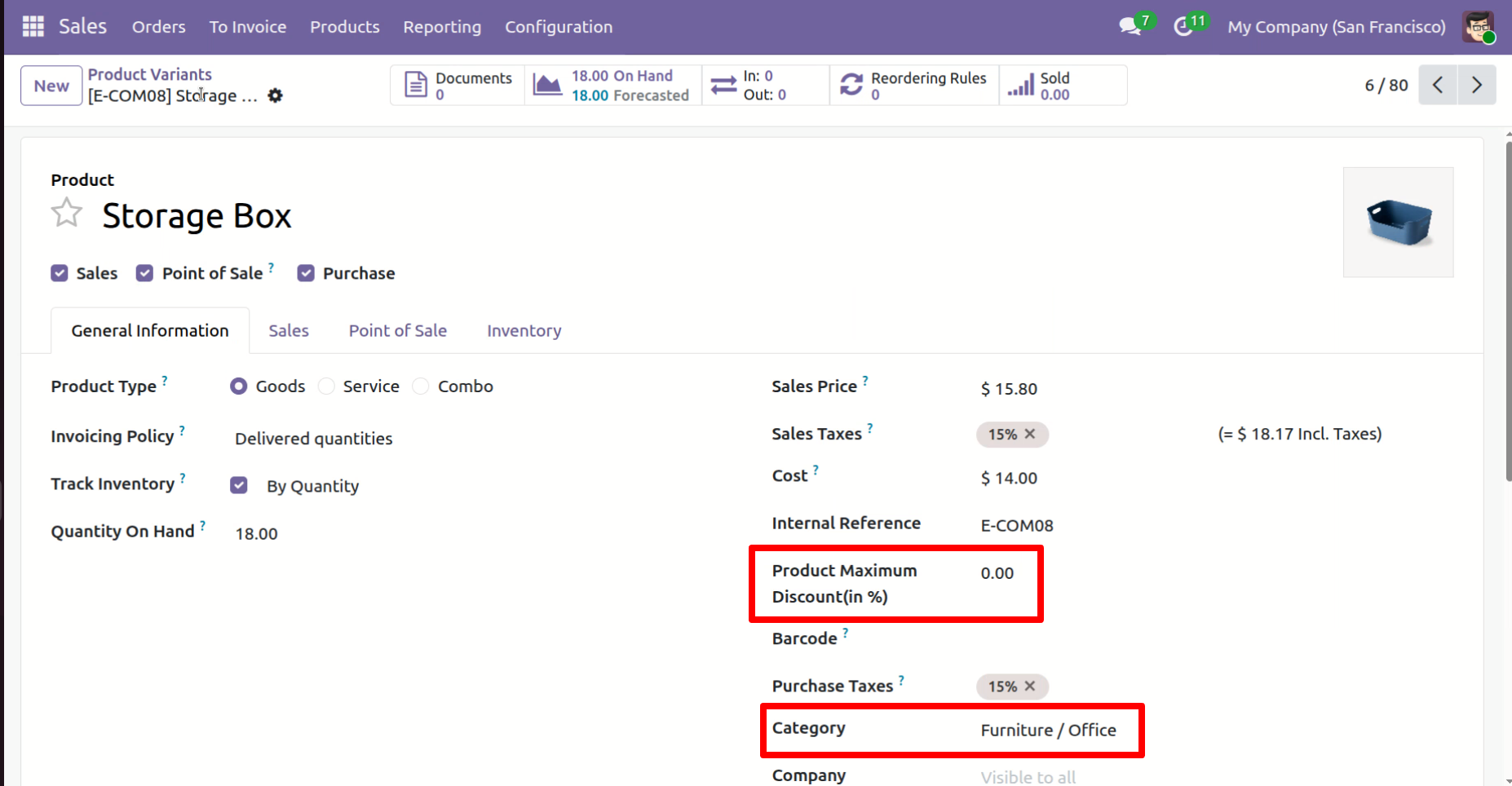The image size is (1512, 786).
Task: Open the Configuration menu
Action: (x=559, y=27)
